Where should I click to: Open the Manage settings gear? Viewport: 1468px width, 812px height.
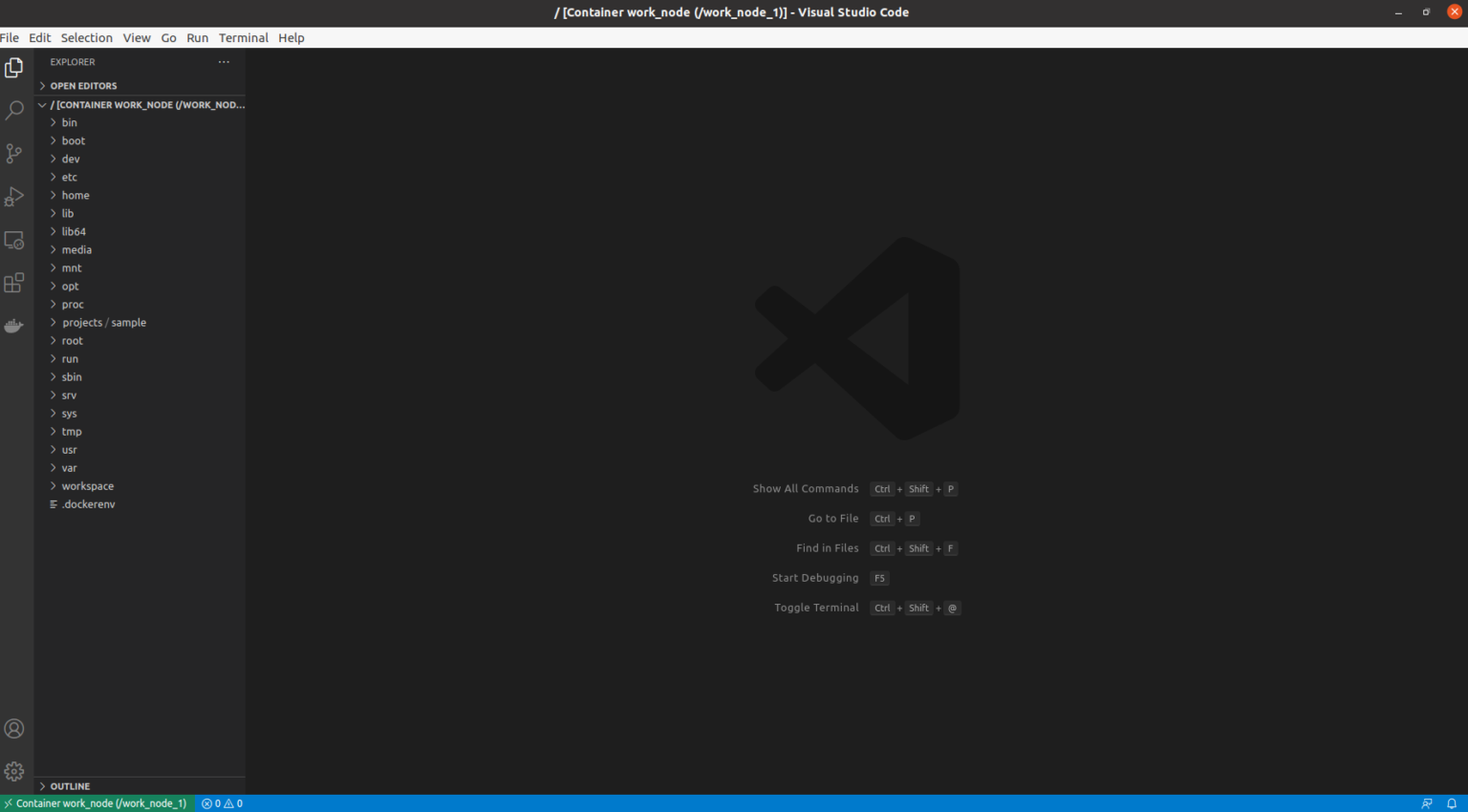click(14, 770)
